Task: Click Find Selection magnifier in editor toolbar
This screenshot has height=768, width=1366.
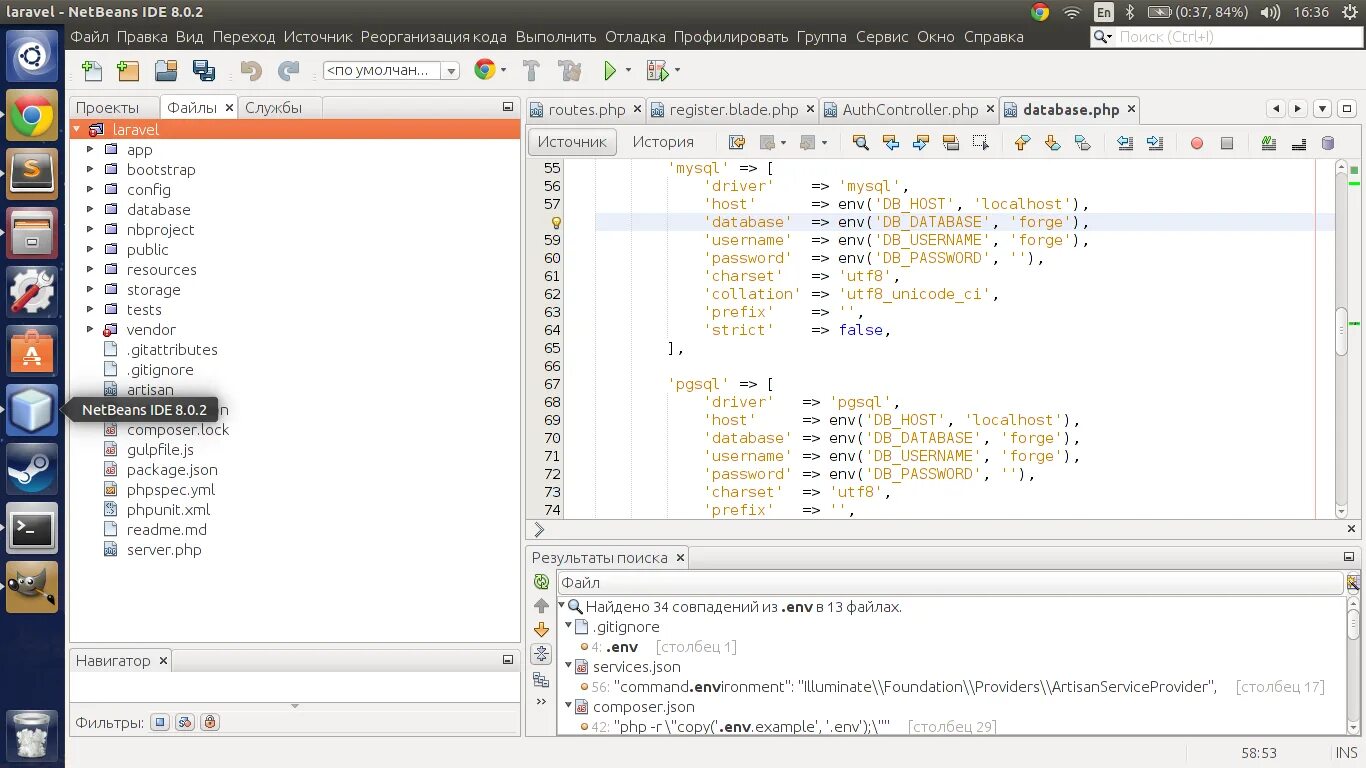Action: click(860, 143)
